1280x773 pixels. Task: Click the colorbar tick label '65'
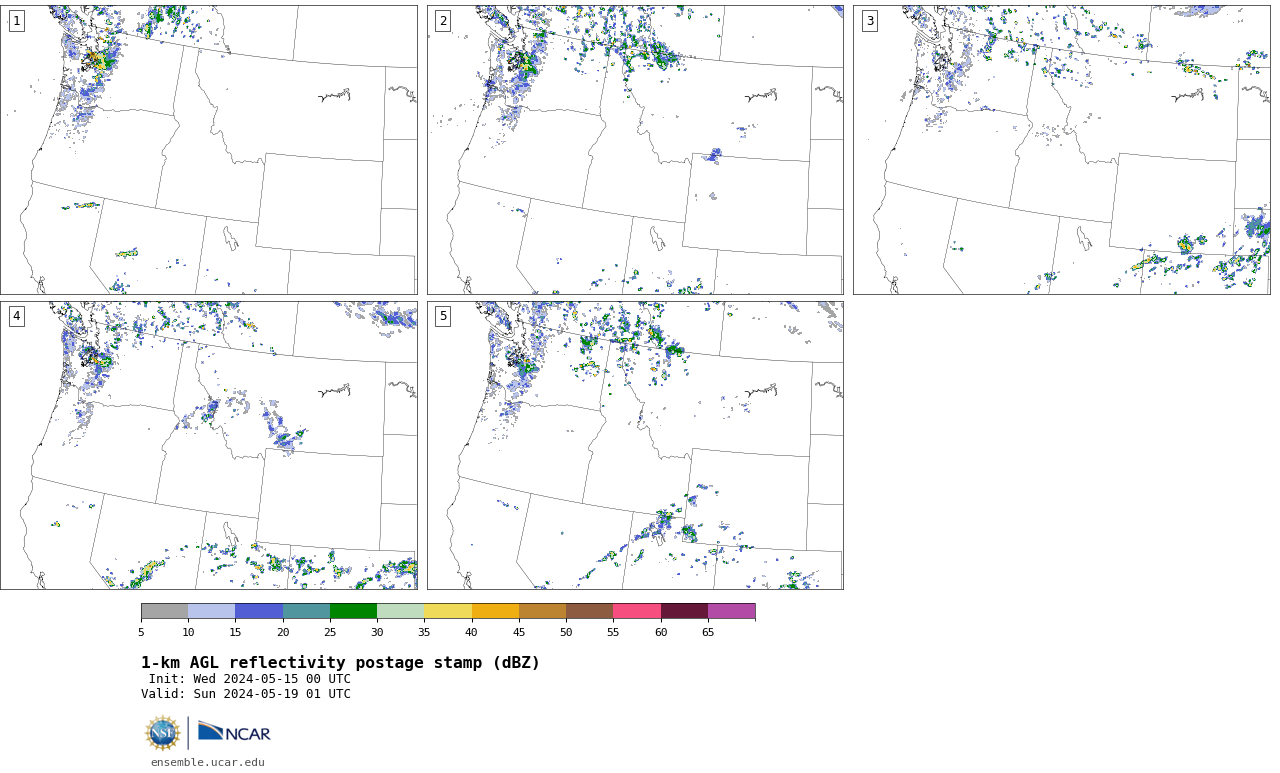708,632
